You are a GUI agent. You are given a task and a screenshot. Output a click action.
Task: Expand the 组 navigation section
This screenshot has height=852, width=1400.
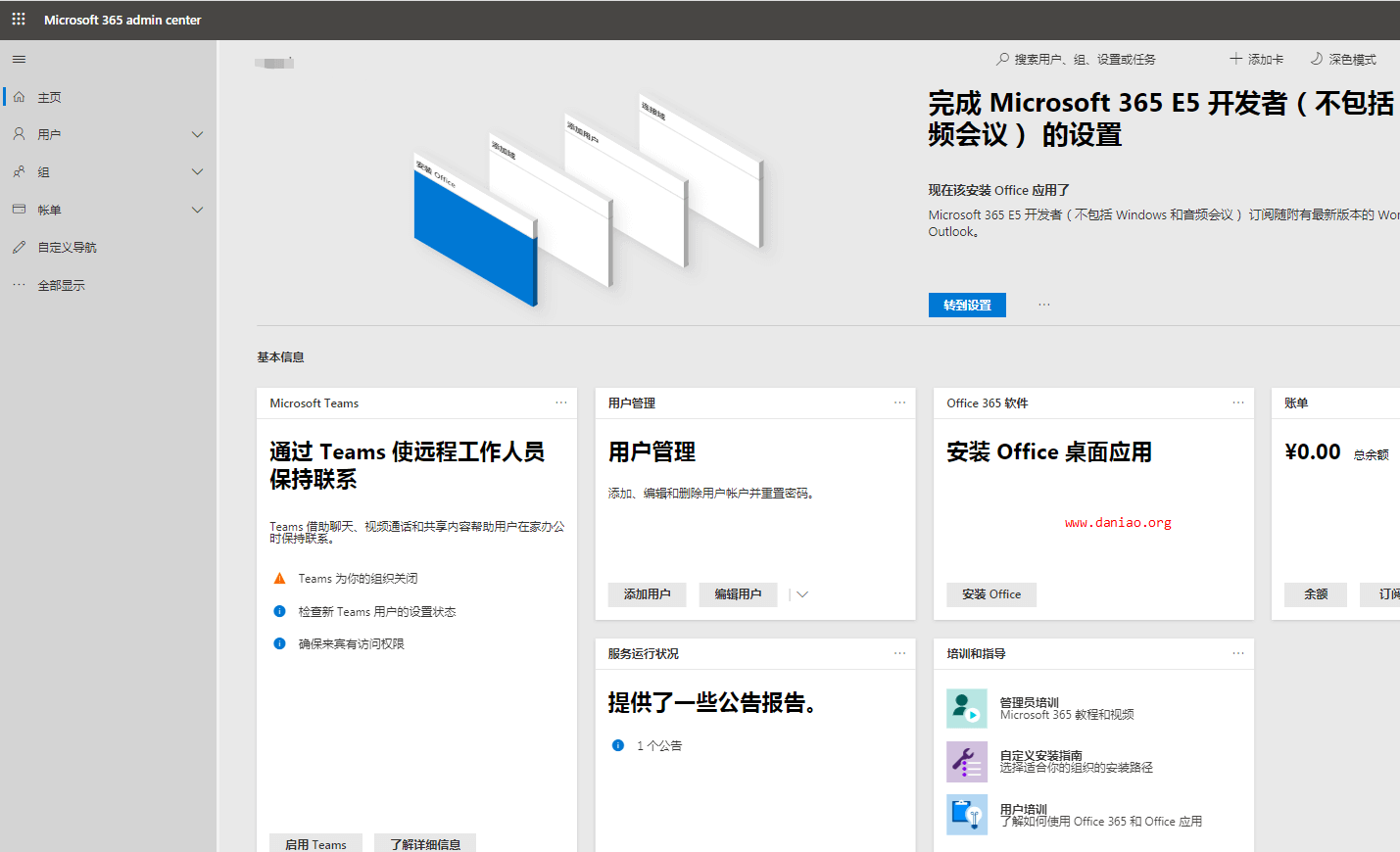197,172
